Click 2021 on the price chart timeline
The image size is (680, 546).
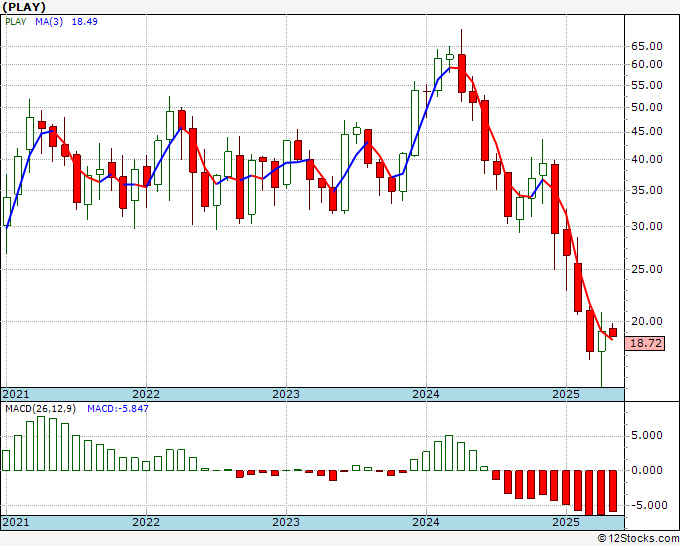click(16, 394)
